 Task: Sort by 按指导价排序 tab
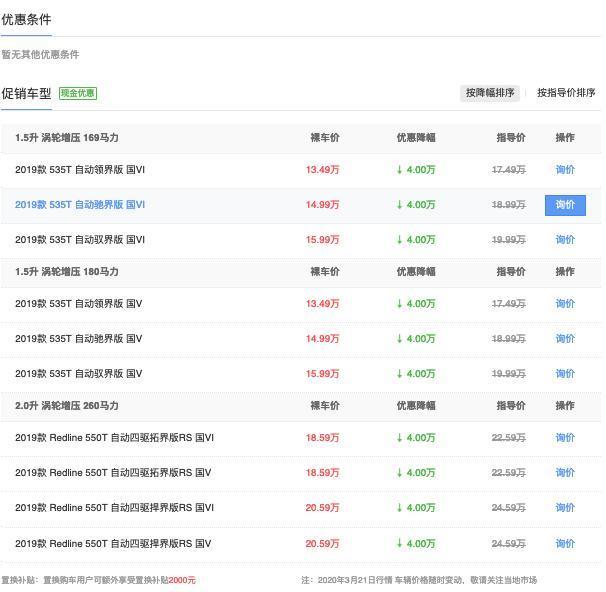(566, 93)
